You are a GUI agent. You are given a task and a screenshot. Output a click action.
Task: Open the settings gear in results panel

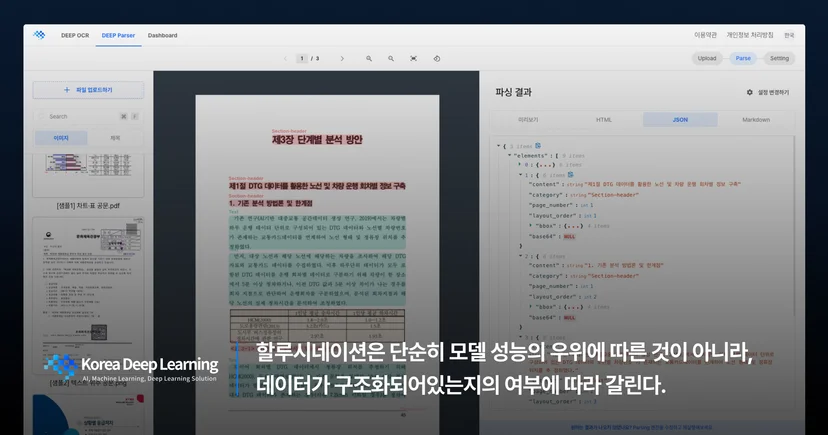point(749,92)
